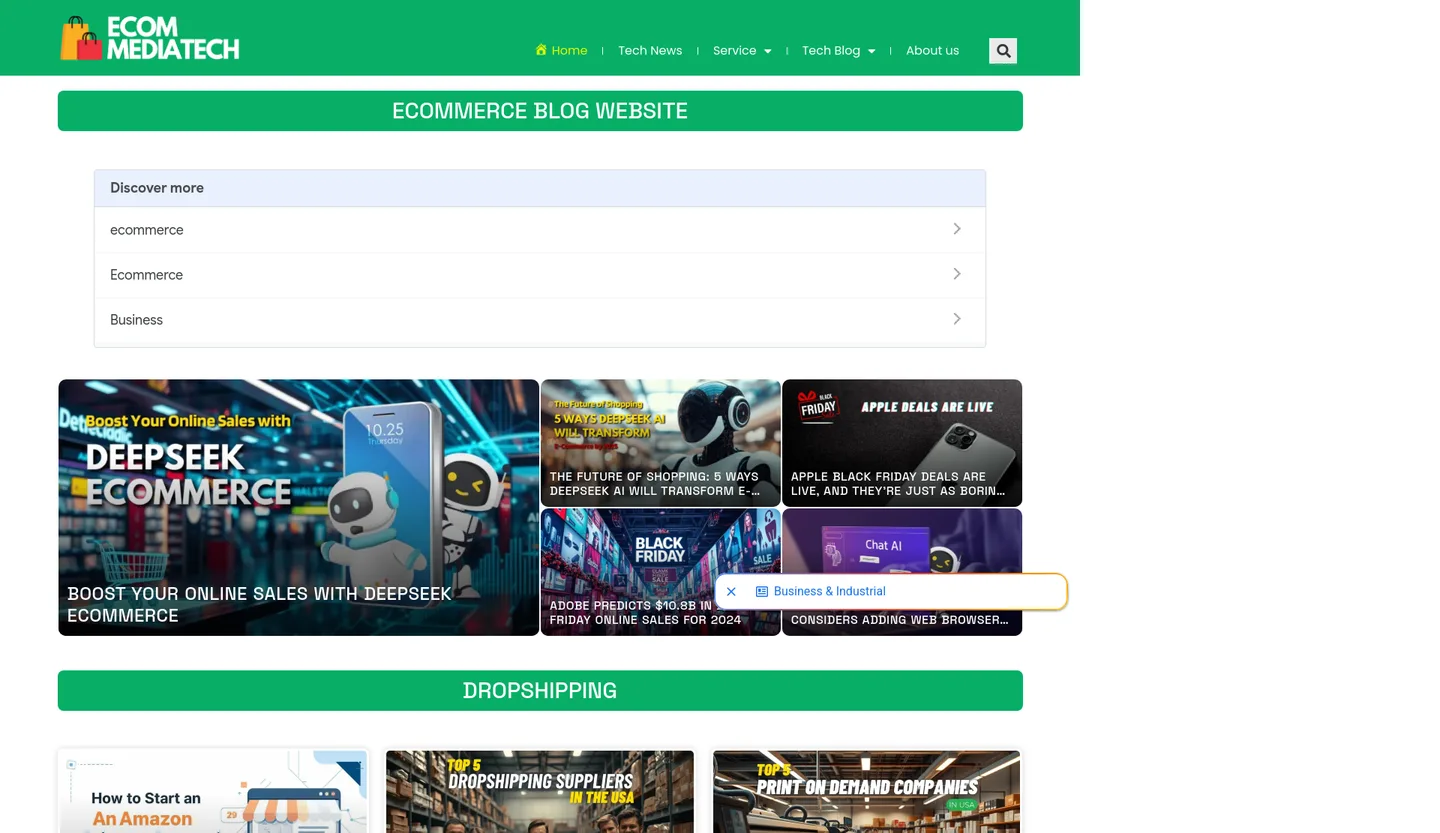
Task: Open the capitalized 'Ecommerce' chevron
Action: click(957, 274)
